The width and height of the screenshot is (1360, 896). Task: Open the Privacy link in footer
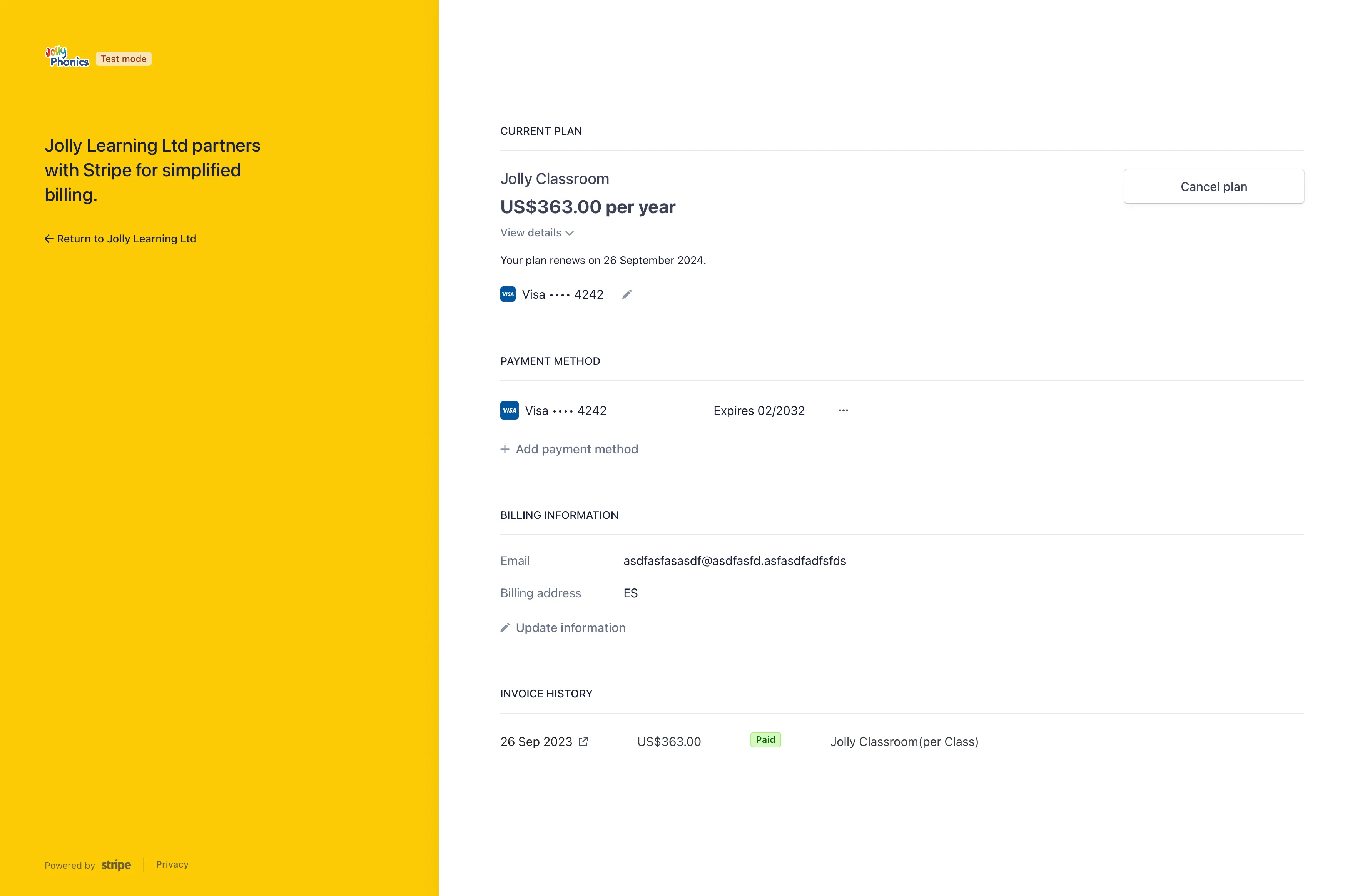tap(172, 864)
